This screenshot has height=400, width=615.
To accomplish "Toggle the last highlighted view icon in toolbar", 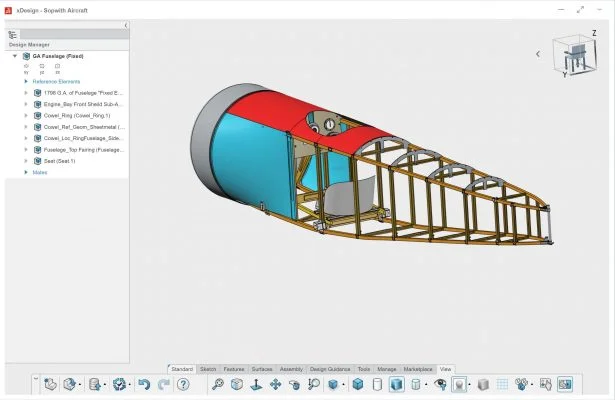I will [x=565, y=384].
